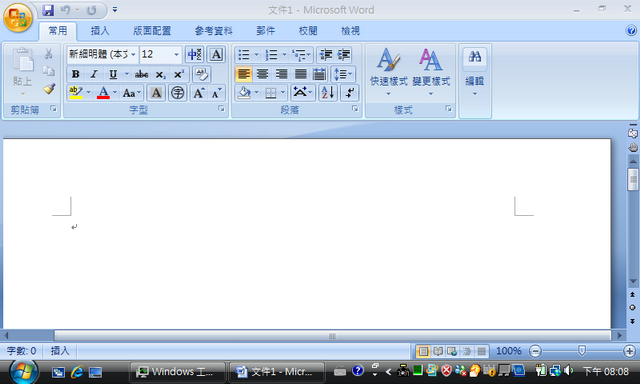Apply superscript formatting
Screen dimensions: 640x384
[x=179, y=74]
